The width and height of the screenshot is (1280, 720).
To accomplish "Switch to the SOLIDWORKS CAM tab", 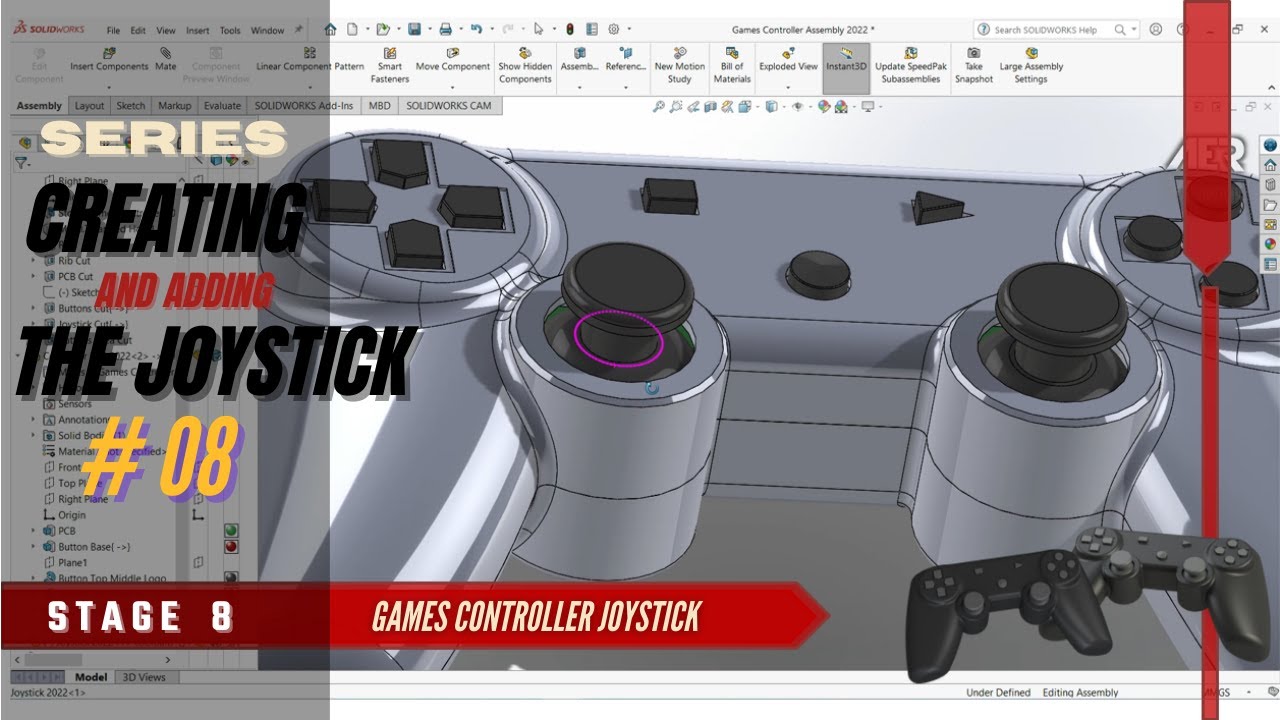I will click(450, 106).
